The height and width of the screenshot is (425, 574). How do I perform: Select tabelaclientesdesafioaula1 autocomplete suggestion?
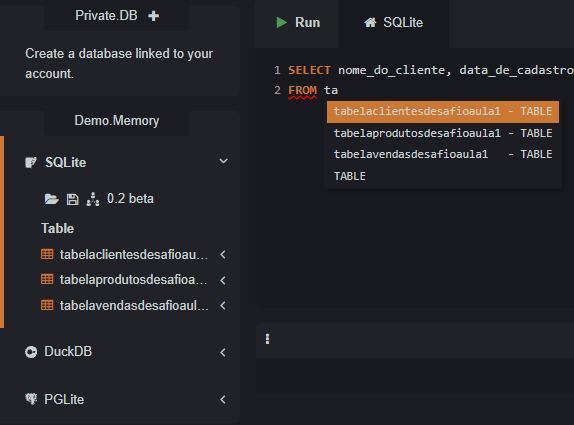(443, 112)
